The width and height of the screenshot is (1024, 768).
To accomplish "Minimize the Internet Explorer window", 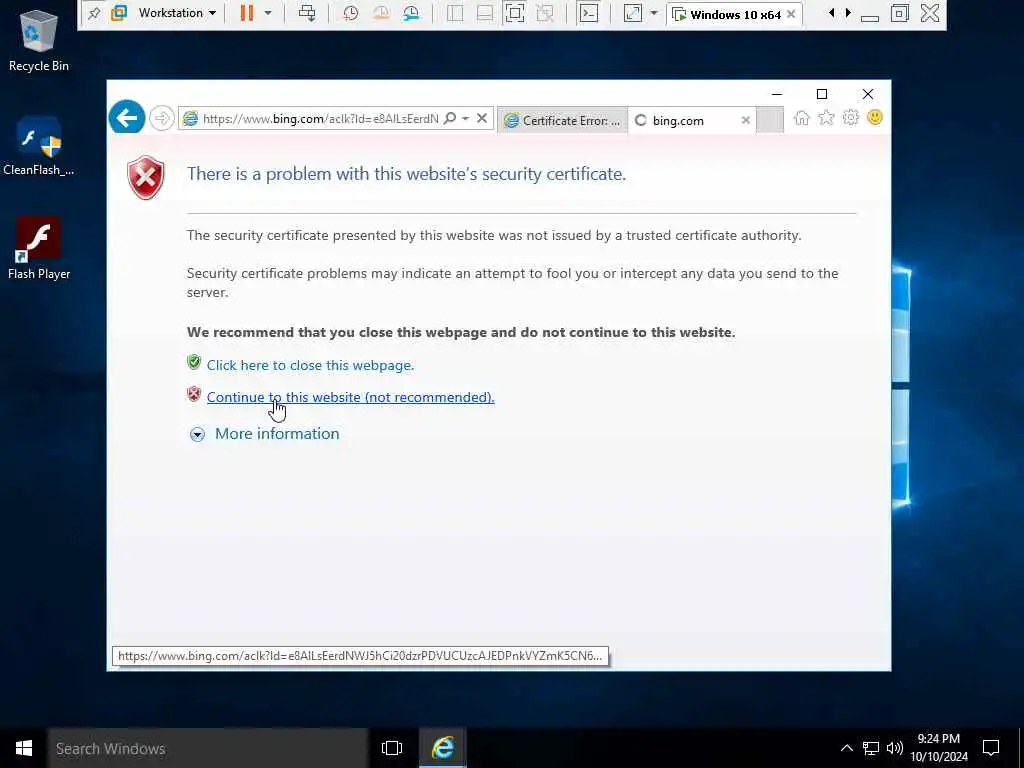I will (x=776, y=95).
